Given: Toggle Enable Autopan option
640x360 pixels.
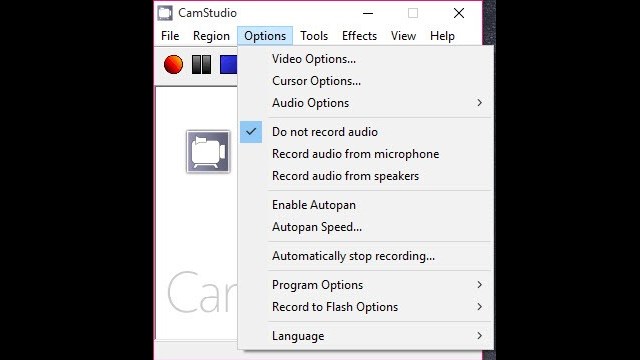Looking at the screenshot, I should pos(366,205).
